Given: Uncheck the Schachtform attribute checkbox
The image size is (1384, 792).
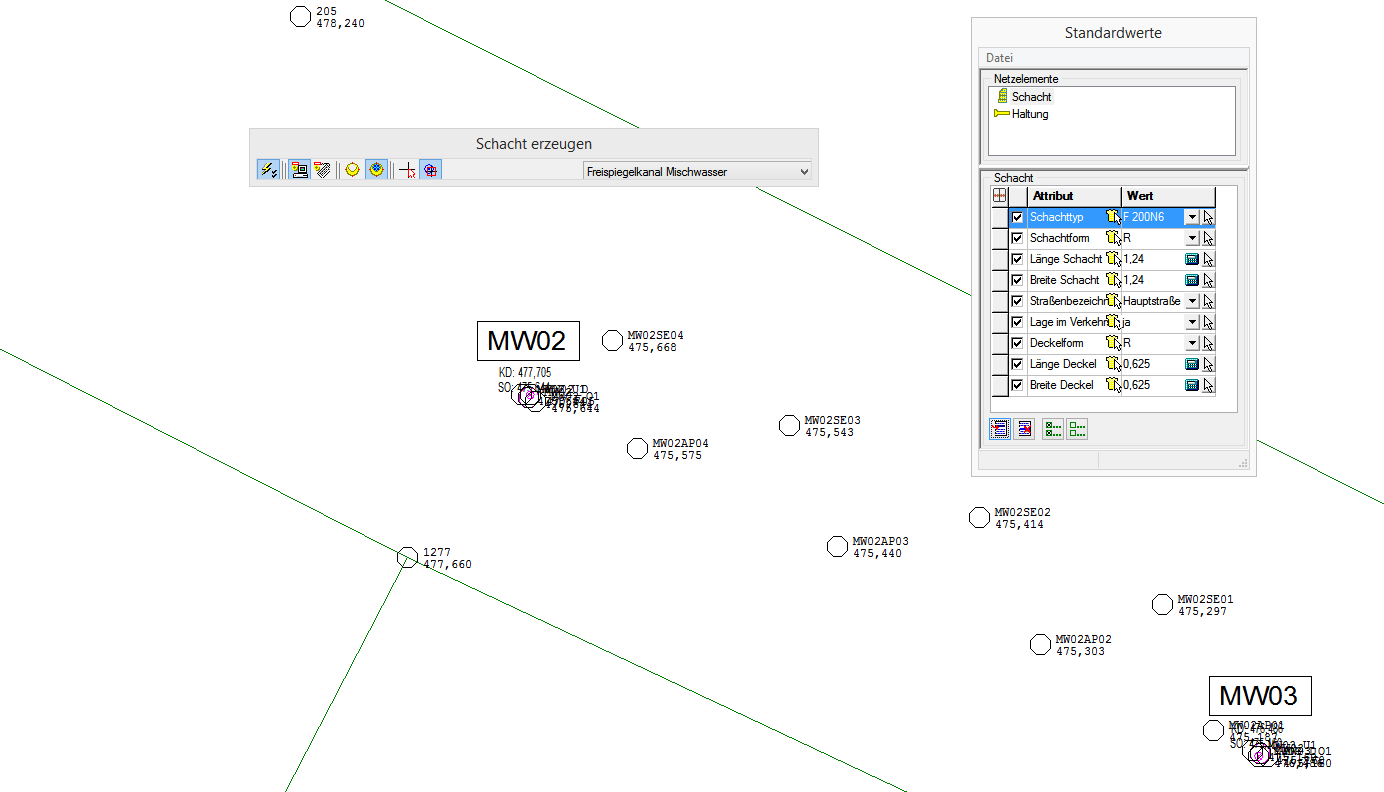Looking at the screenshot, I should [1018, 238].
